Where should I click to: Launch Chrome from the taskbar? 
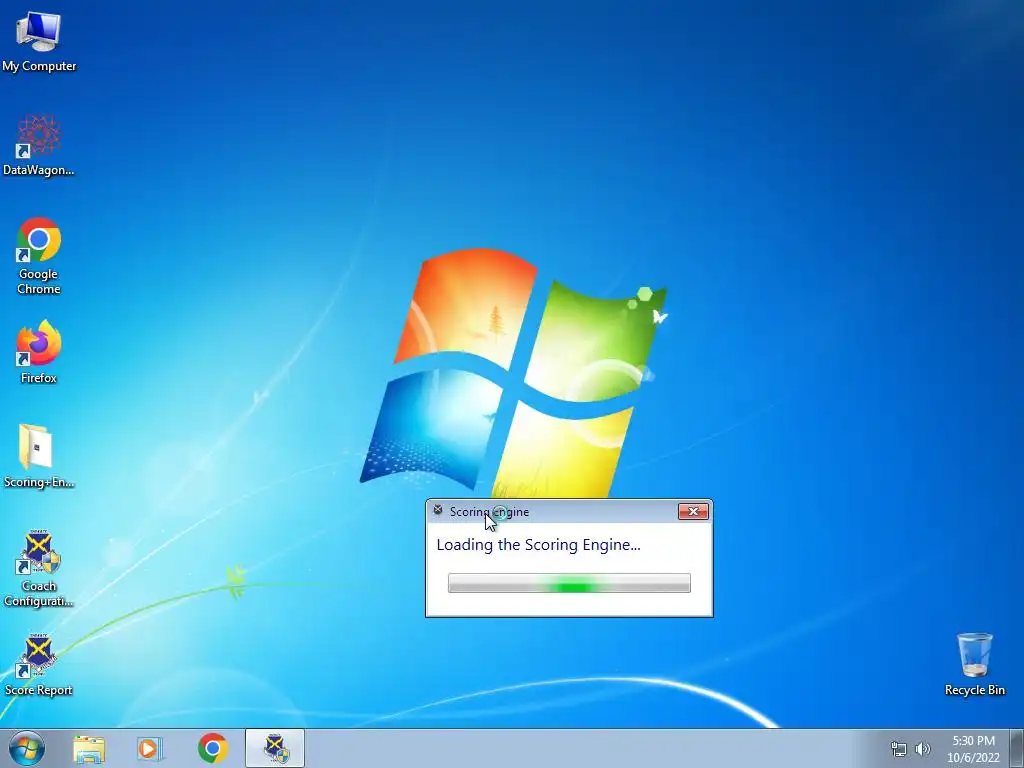[213, 748]
